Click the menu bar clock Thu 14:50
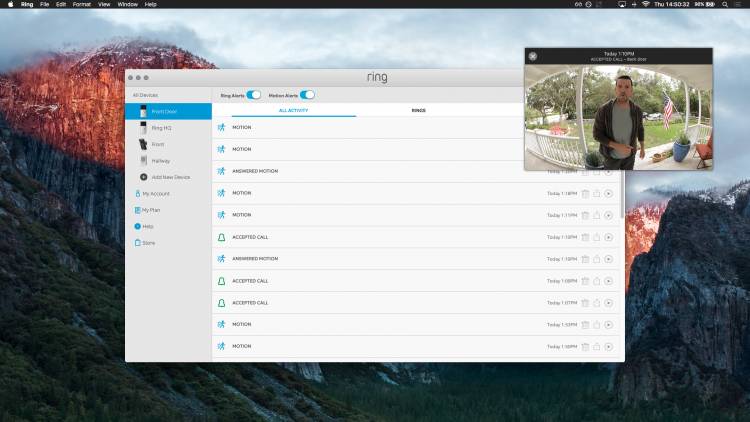This screenshot has width=750, height=422. [672, 4]
